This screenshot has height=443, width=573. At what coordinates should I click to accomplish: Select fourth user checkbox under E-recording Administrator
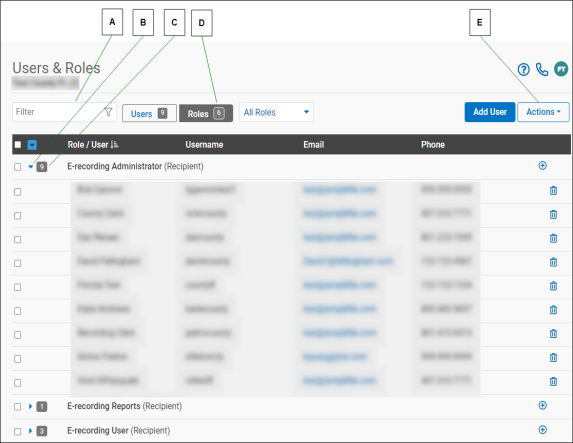coord(18,263)
